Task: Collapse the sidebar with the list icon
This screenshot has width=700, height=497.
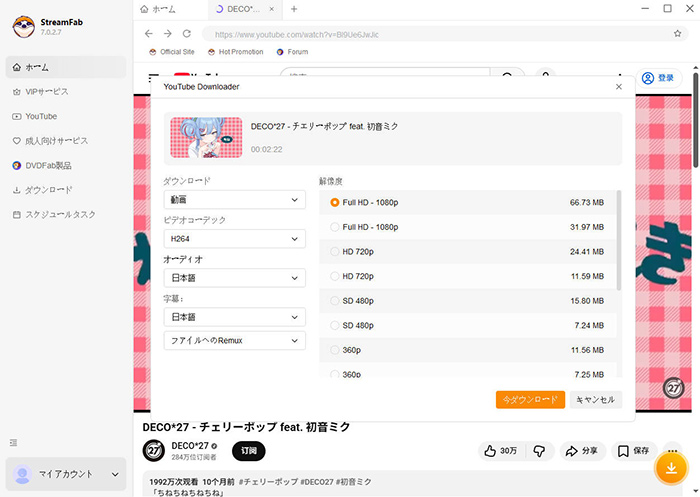Action: point(13,443)
